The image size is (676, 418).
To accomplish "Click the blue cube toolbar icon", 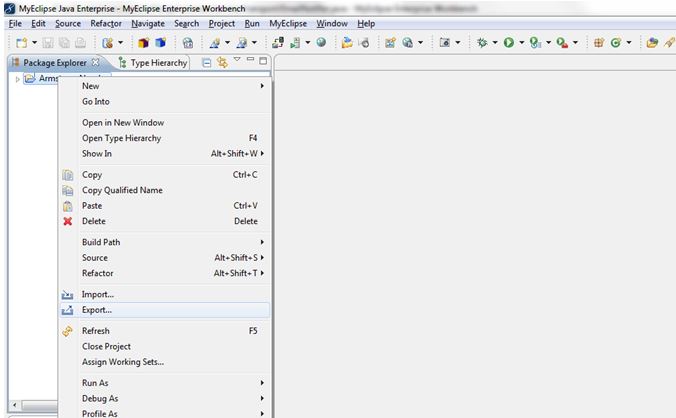I will (161, 43).
